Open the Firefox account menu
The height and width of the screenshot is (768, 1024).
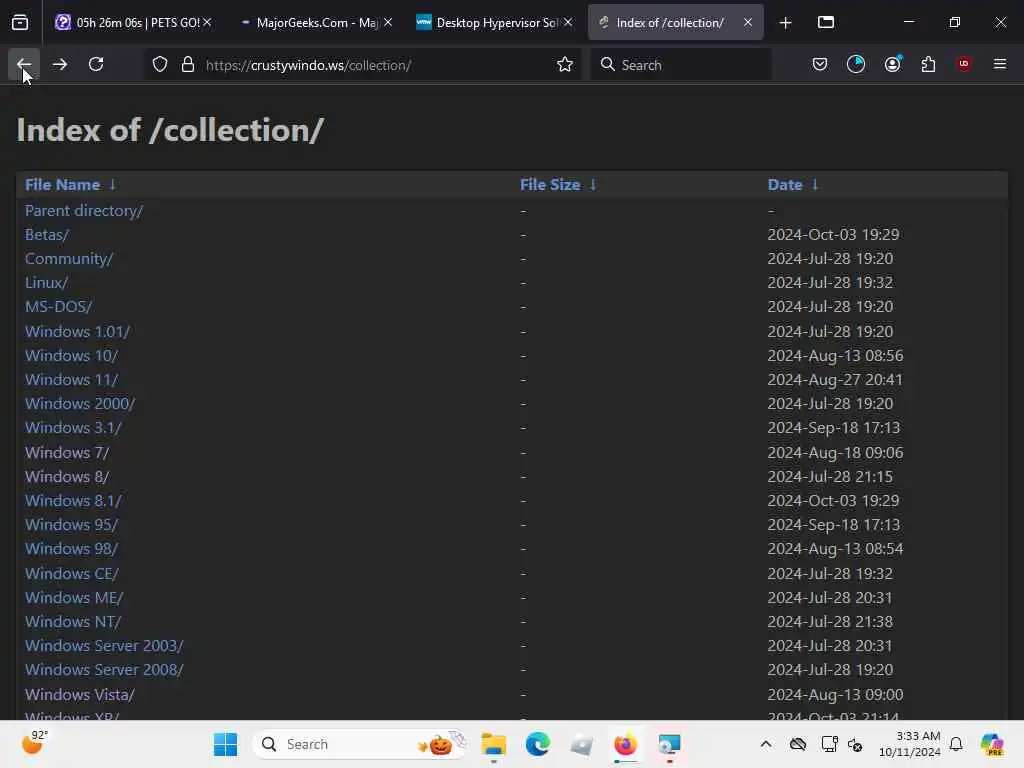[x=892, y=65]
